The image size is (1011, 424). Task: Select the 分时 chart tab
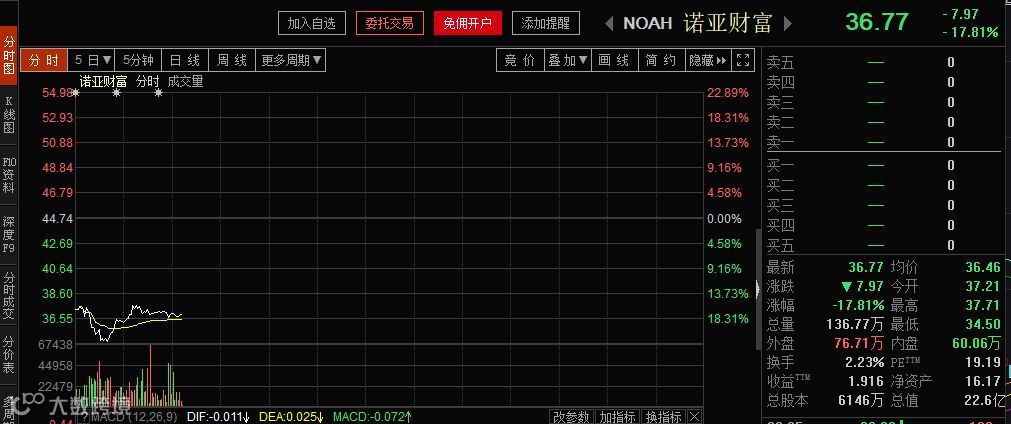[44, 61]
